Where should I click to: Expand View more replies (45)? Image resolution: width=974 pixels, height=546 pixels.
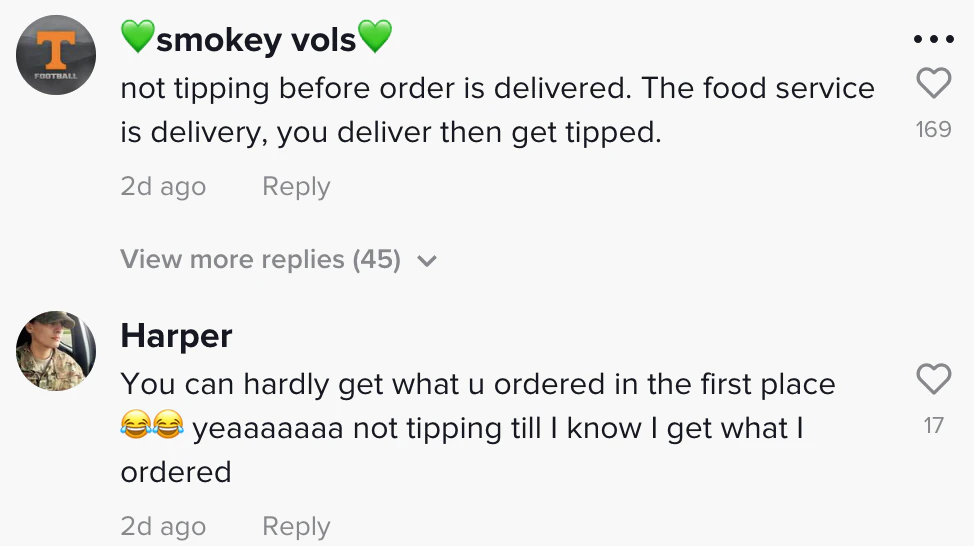pos(261,260)
